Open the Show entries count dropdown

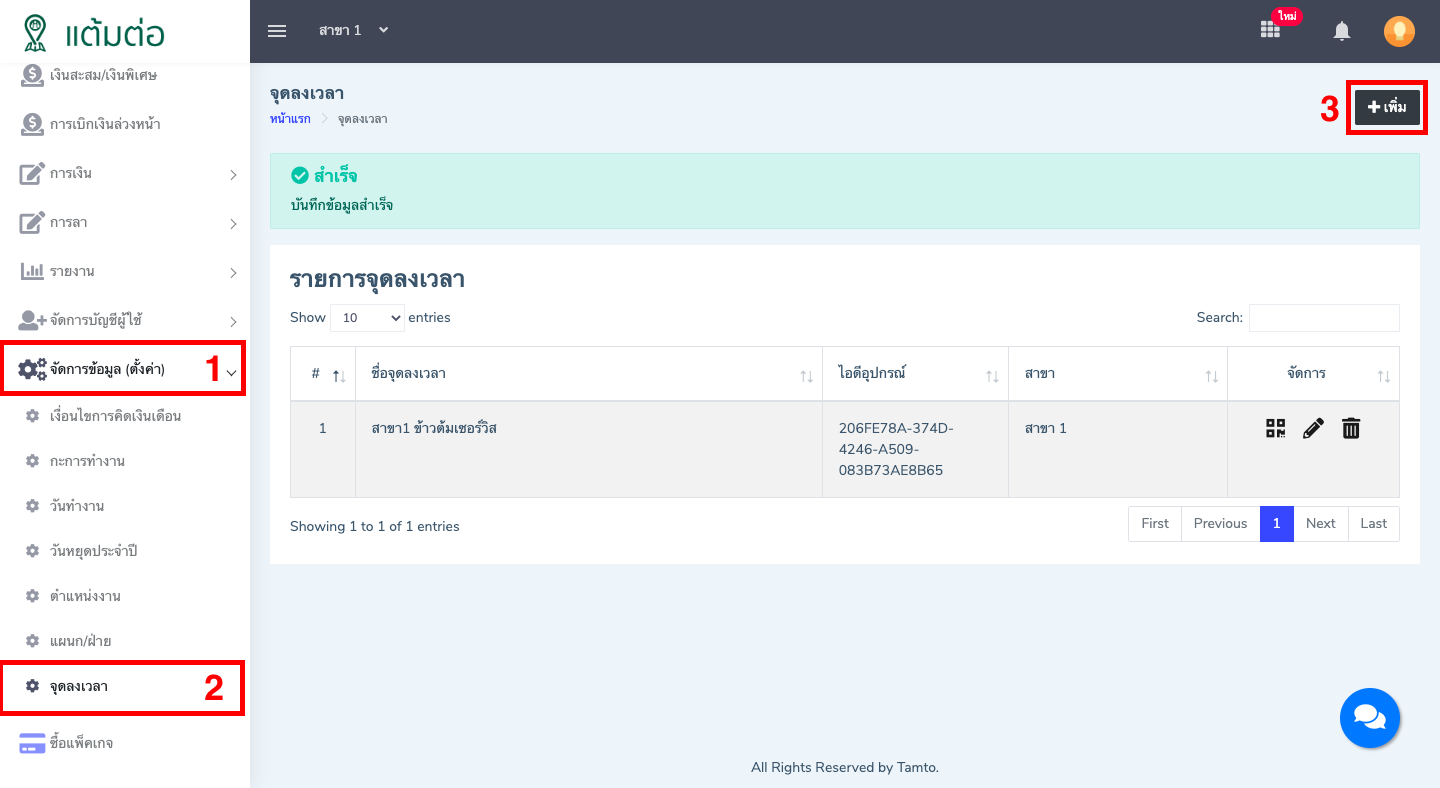click(x=367, y=318)
